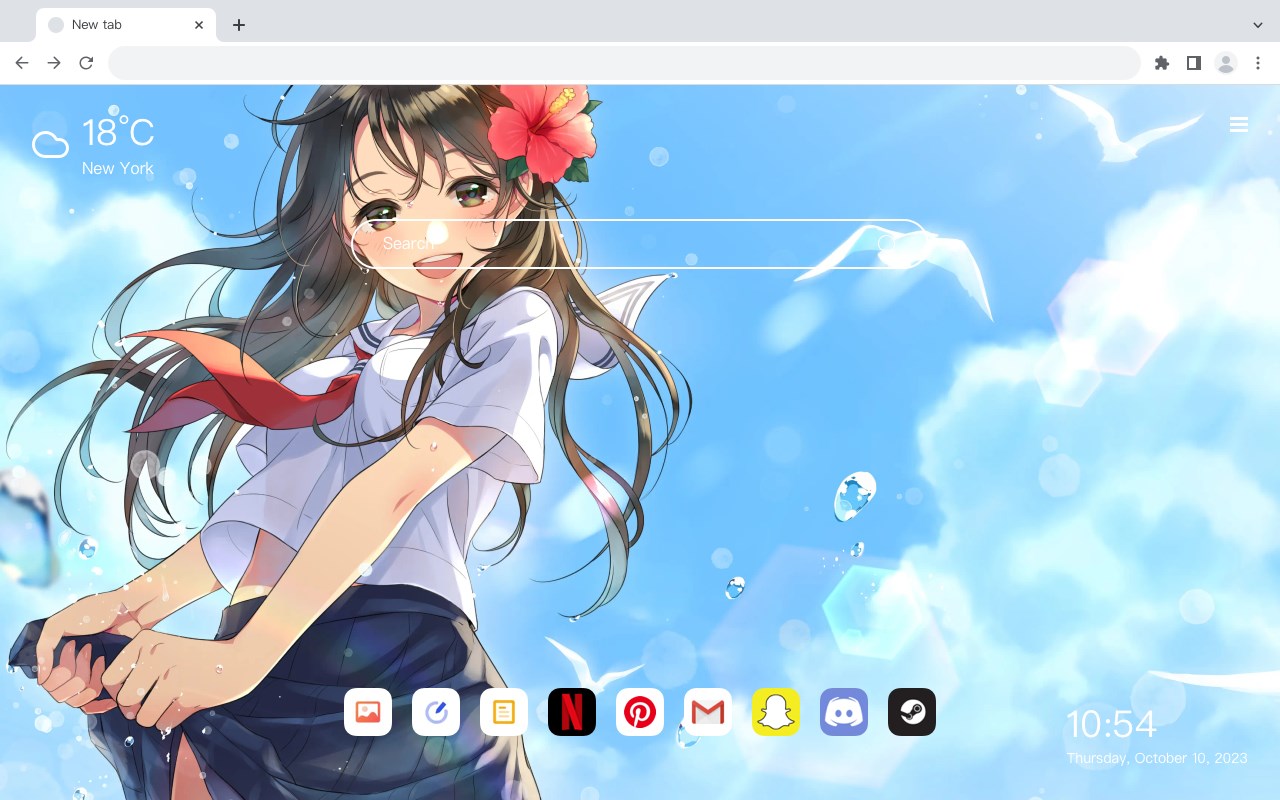Image resolution: width=1280 pixels, height=800 pixels.
Task: Launch the Netflix shortcut
Action: (572, 712)
